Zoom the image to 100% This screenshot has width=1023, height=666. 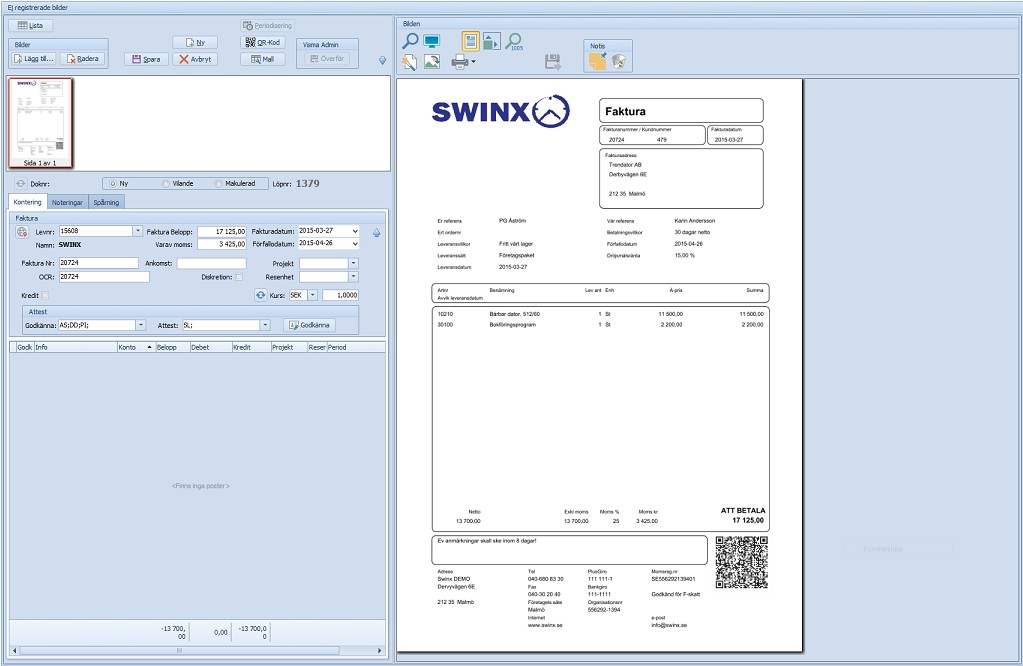point(514,42)
